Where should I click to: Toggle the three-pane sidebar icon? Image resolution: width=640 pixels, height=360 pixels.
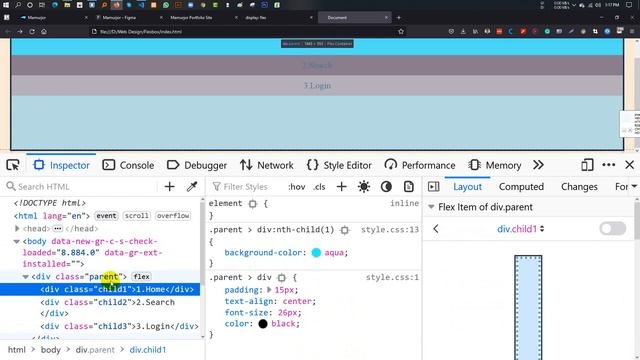433,187
